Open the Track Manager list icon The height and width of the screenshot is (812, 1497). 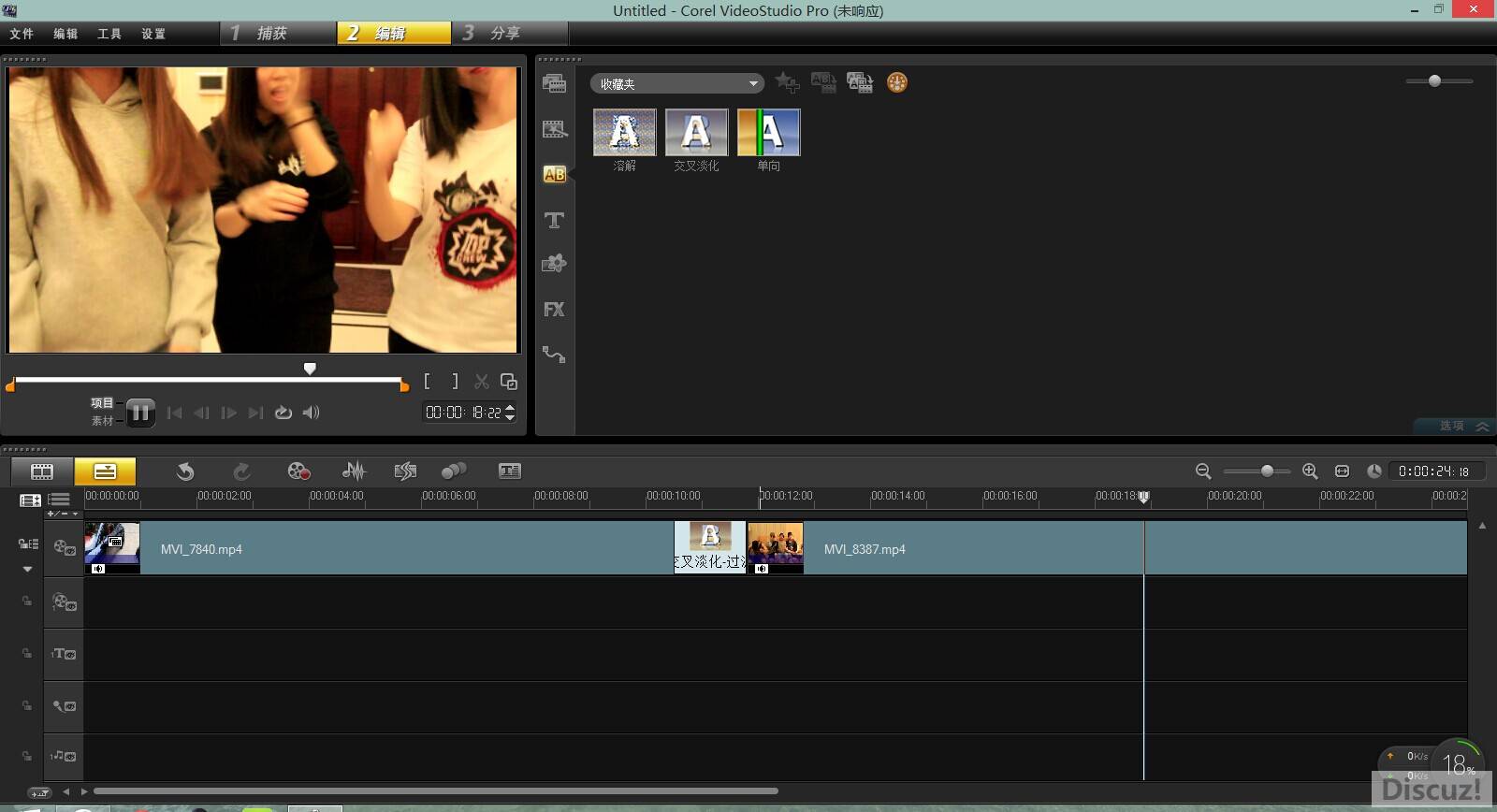(59, 500)
